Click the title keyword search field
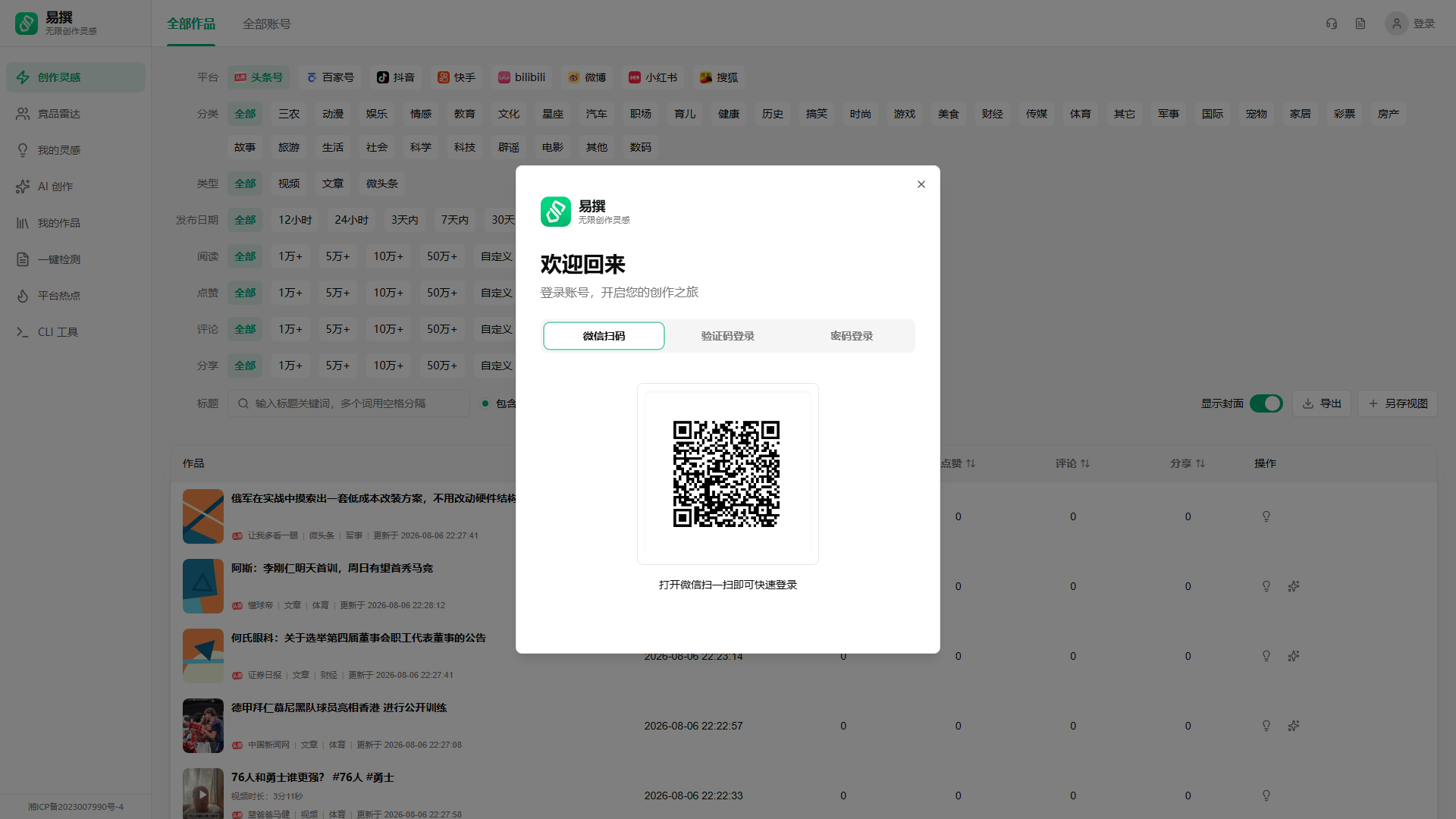 [x=349, y=403]
